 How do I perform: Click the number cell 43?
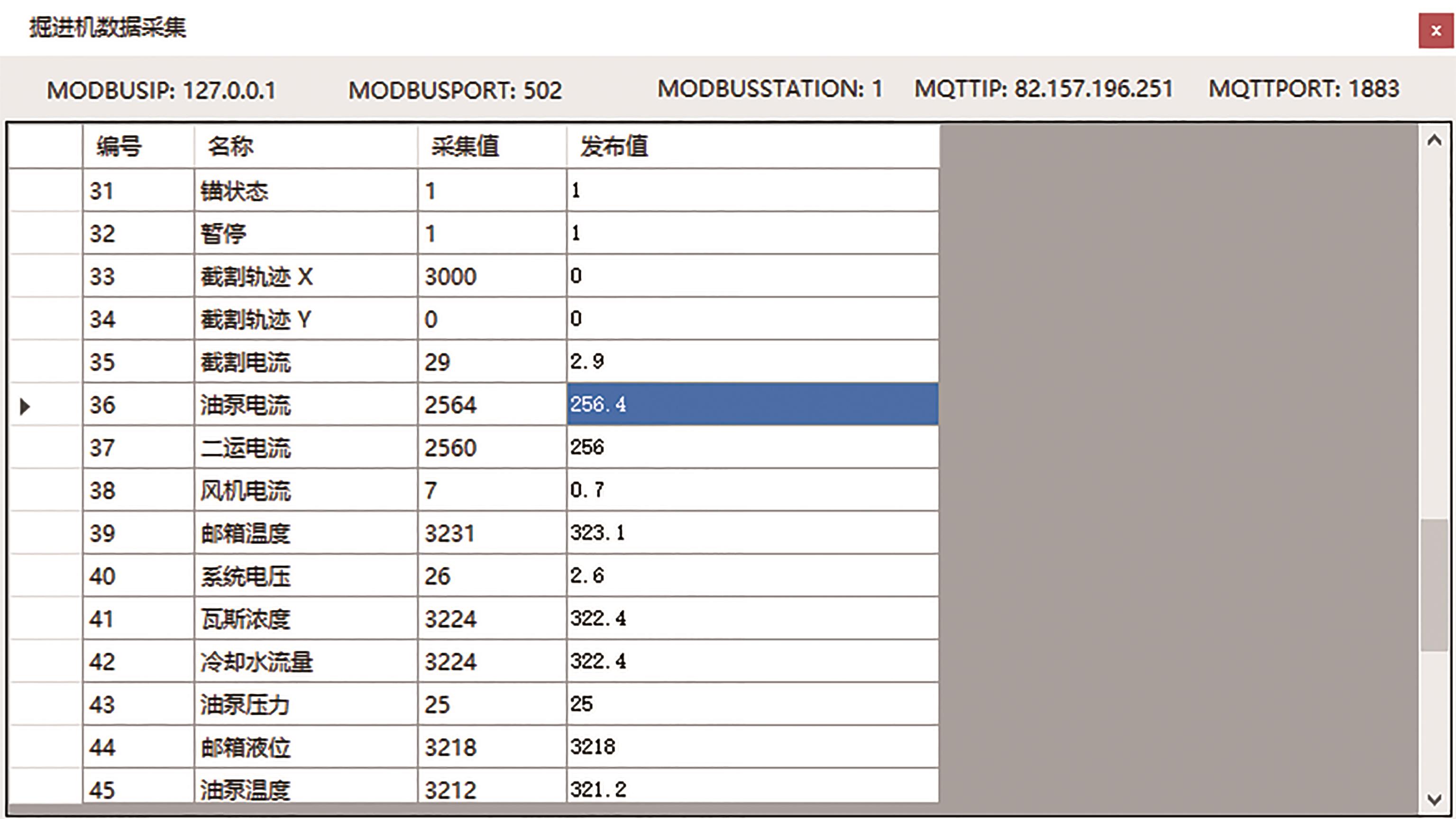(x=138, y=704)
